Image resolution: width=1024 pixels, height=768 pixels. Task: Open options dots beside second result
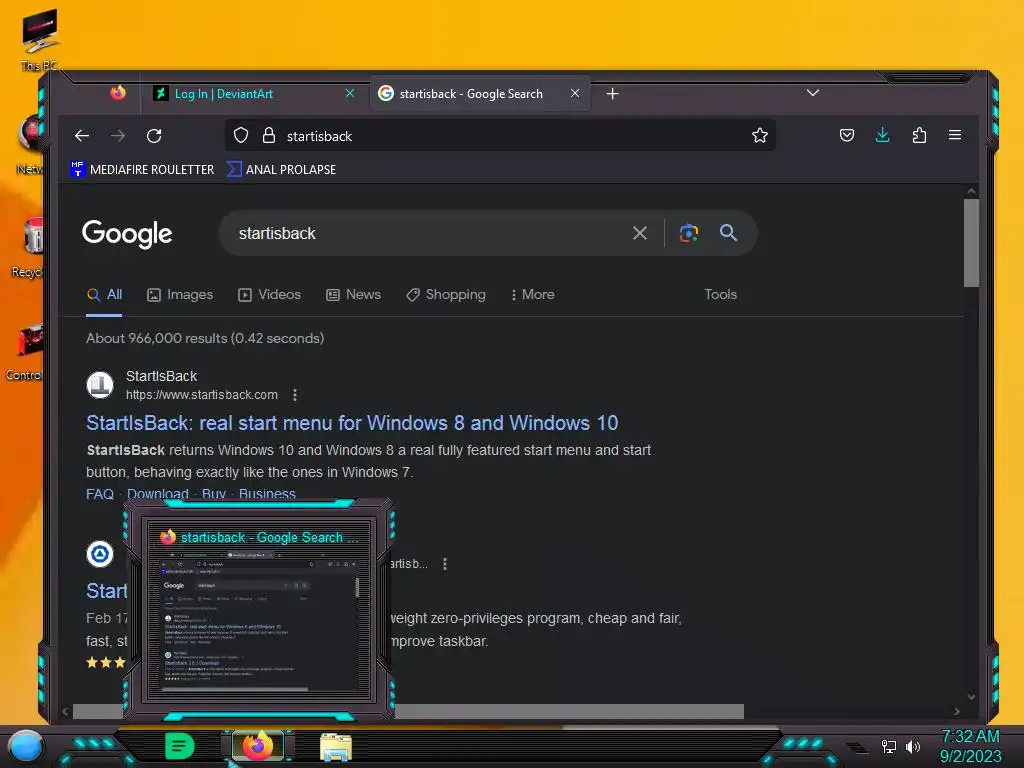[445, 564]
